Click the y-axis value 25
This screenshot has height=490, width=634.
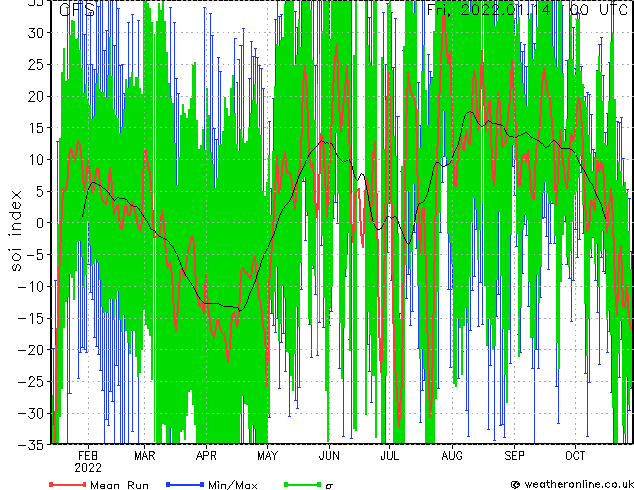click(x=36, y=64)
